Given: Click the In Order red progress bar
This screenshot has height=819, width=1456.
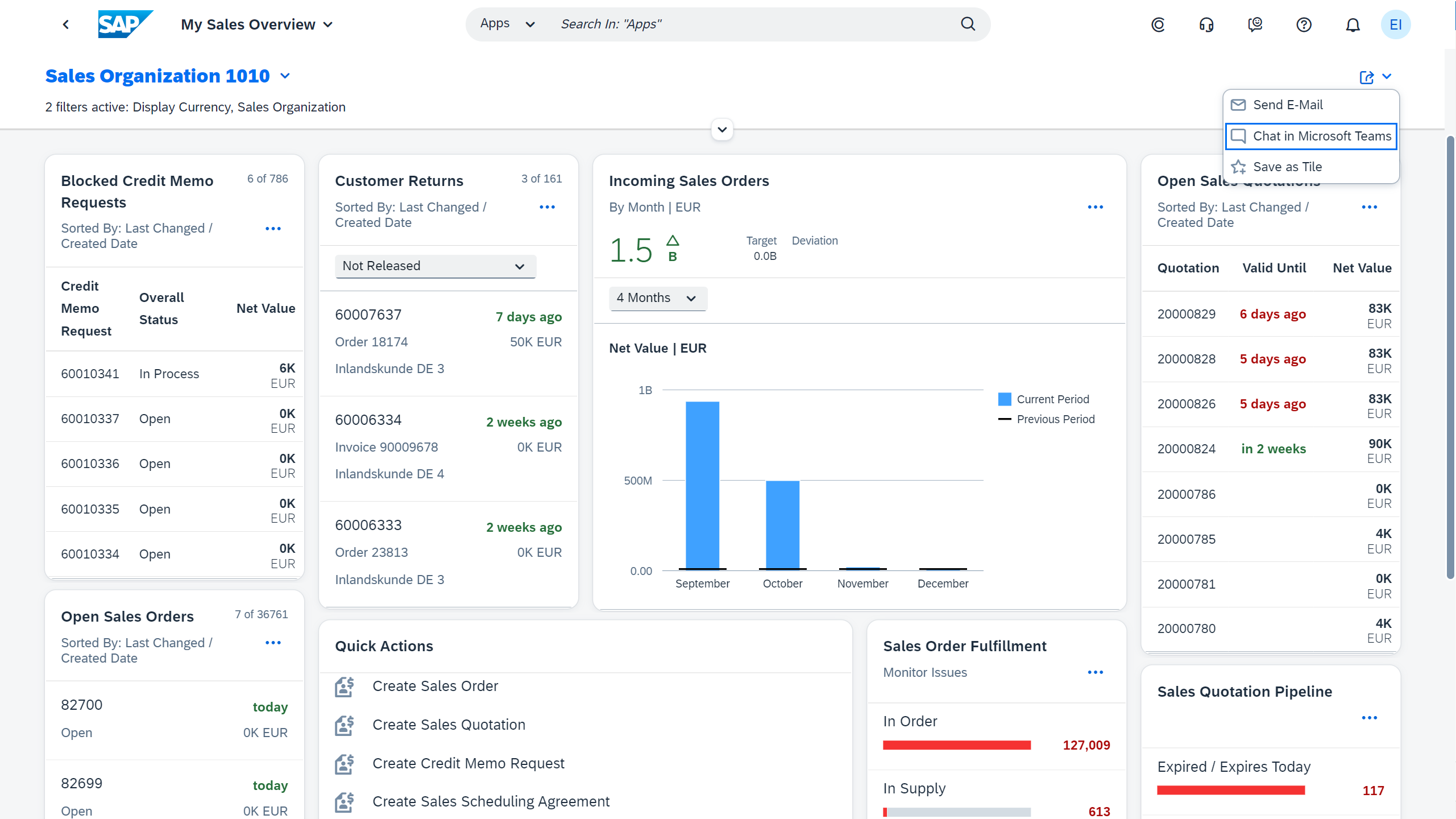Looking at the screenshot, I should pyautogui.click(x=956, y=745).
